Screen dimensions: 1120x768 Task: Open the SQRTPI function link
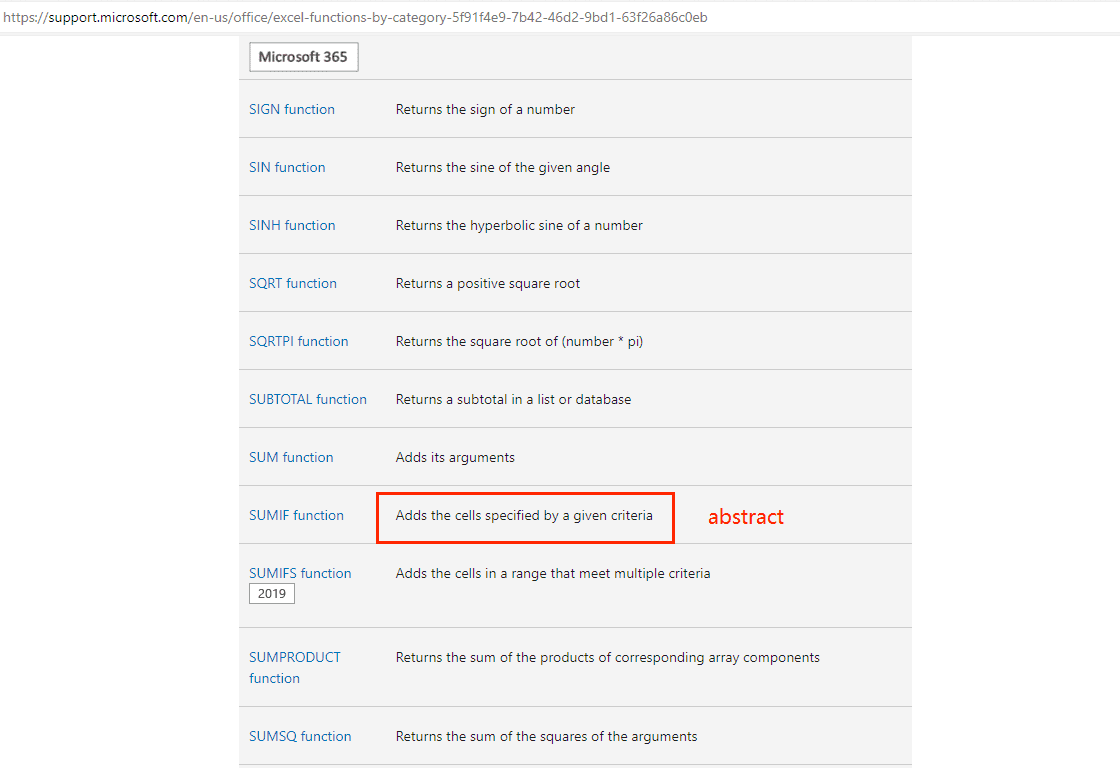coord(298,341)
